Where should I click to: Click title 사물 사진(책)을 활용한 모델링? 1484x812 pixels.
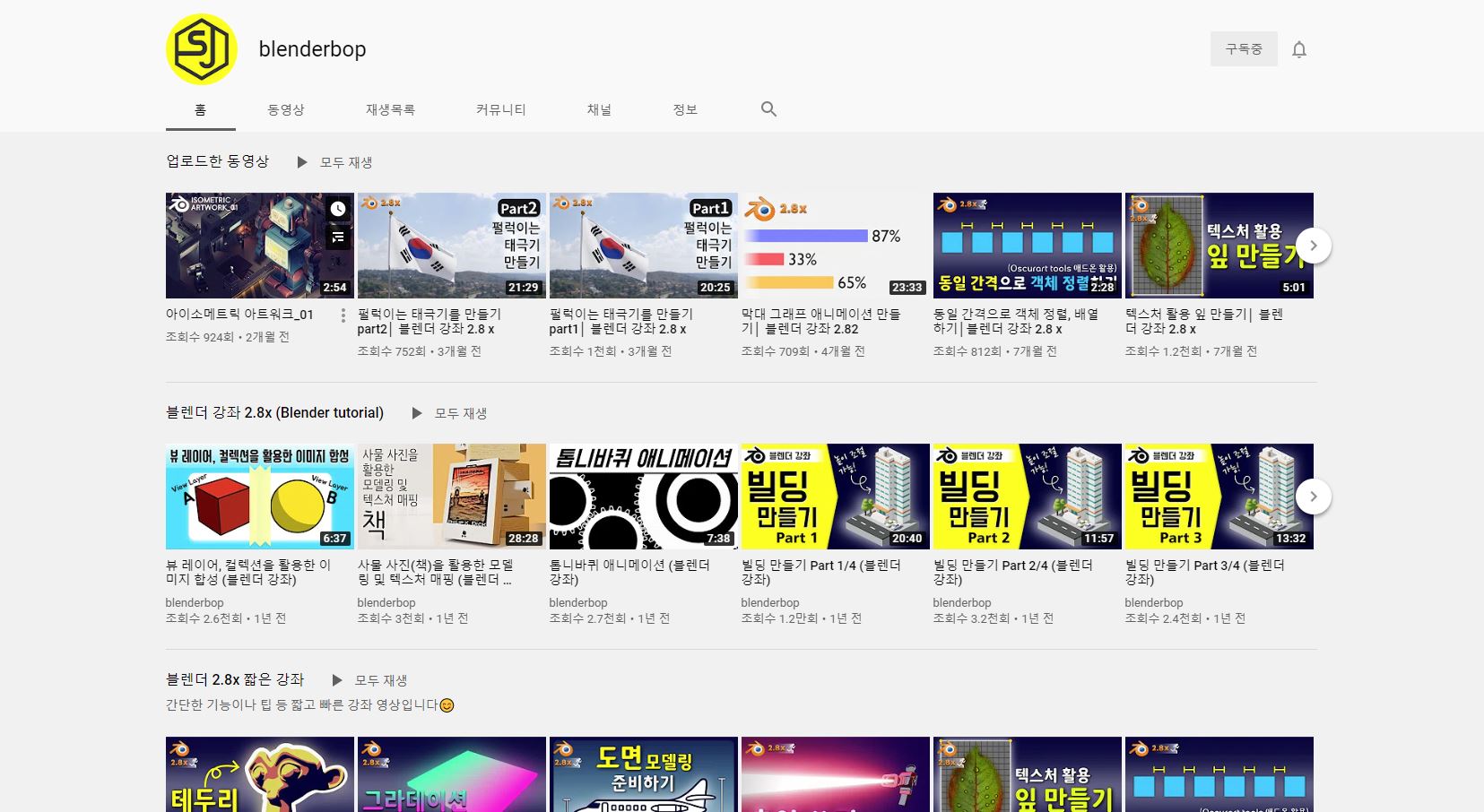coord(436,573)
